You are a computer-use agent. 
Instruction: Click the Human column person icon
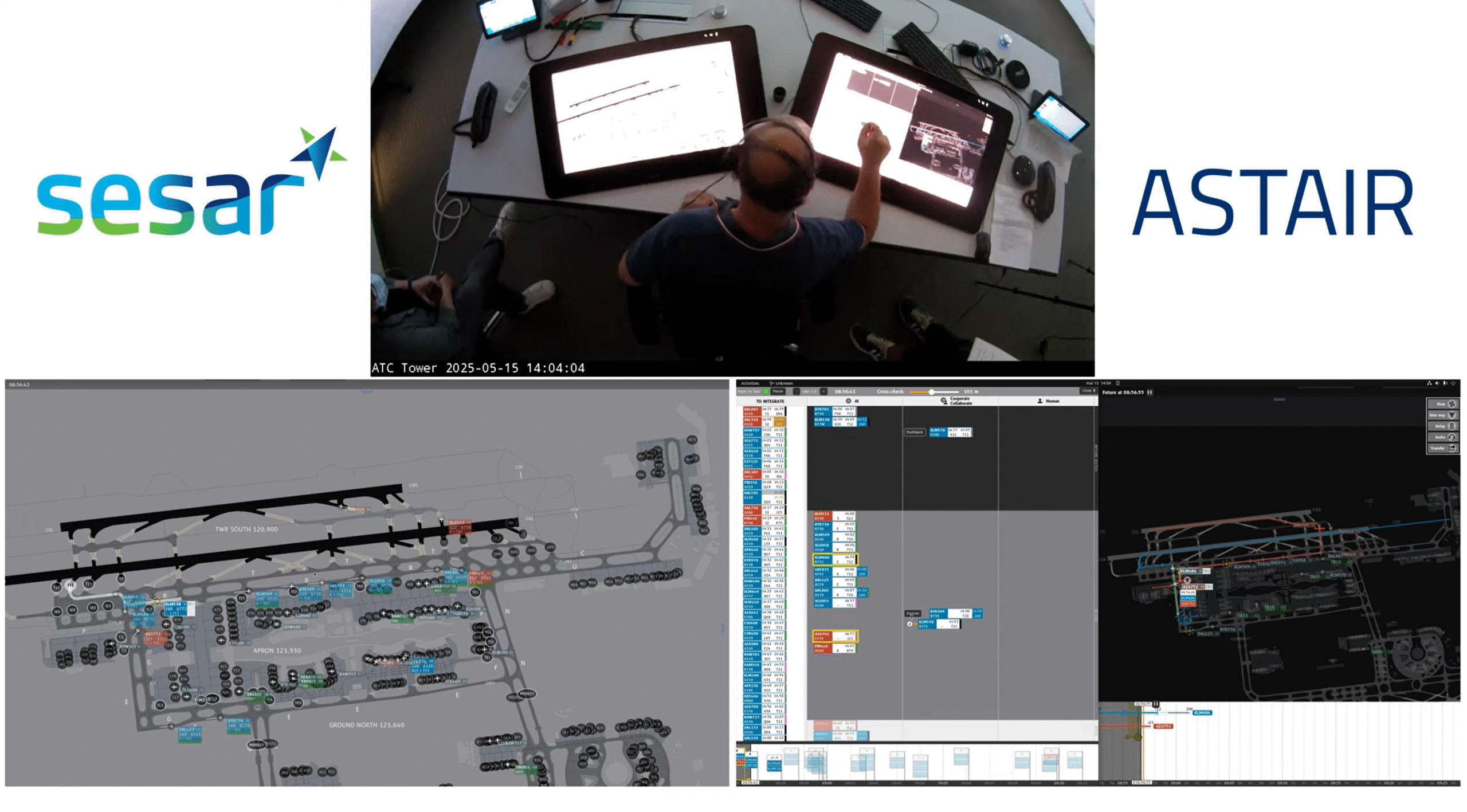click(x=1040, y=401)
